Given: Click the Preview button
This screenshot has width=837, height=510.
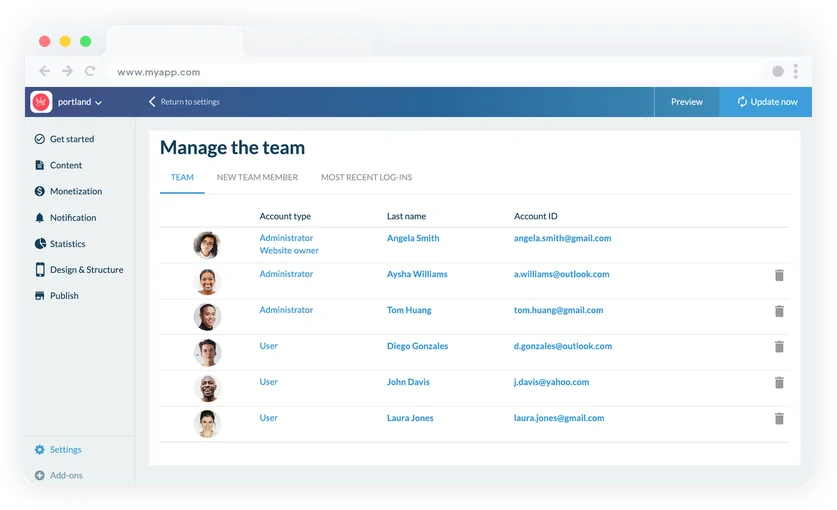Looking at the screenshot, I should click(x=686, y=102).
